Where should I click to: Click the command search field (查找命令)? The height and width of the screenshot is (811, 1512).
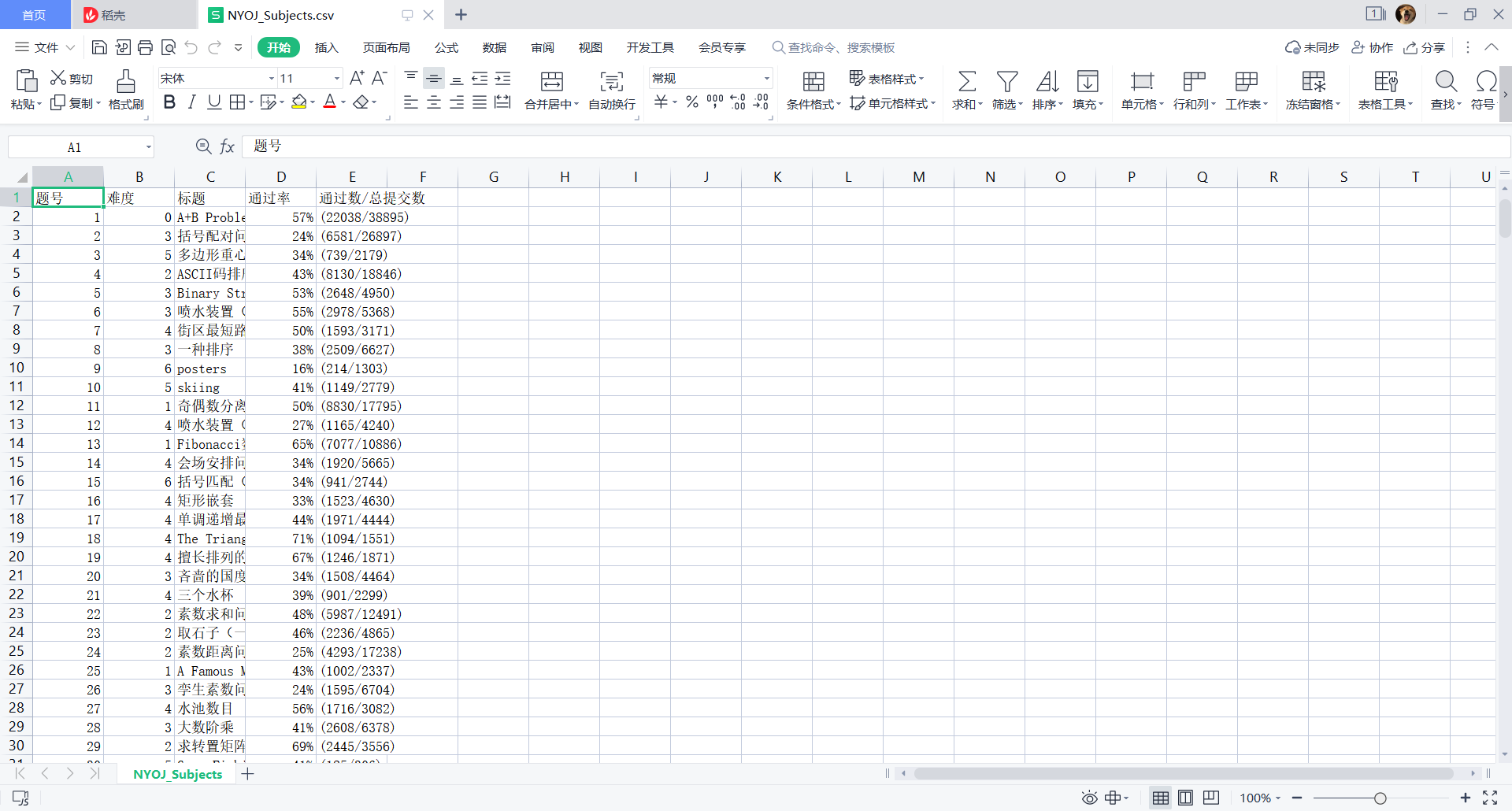point(833,47)
